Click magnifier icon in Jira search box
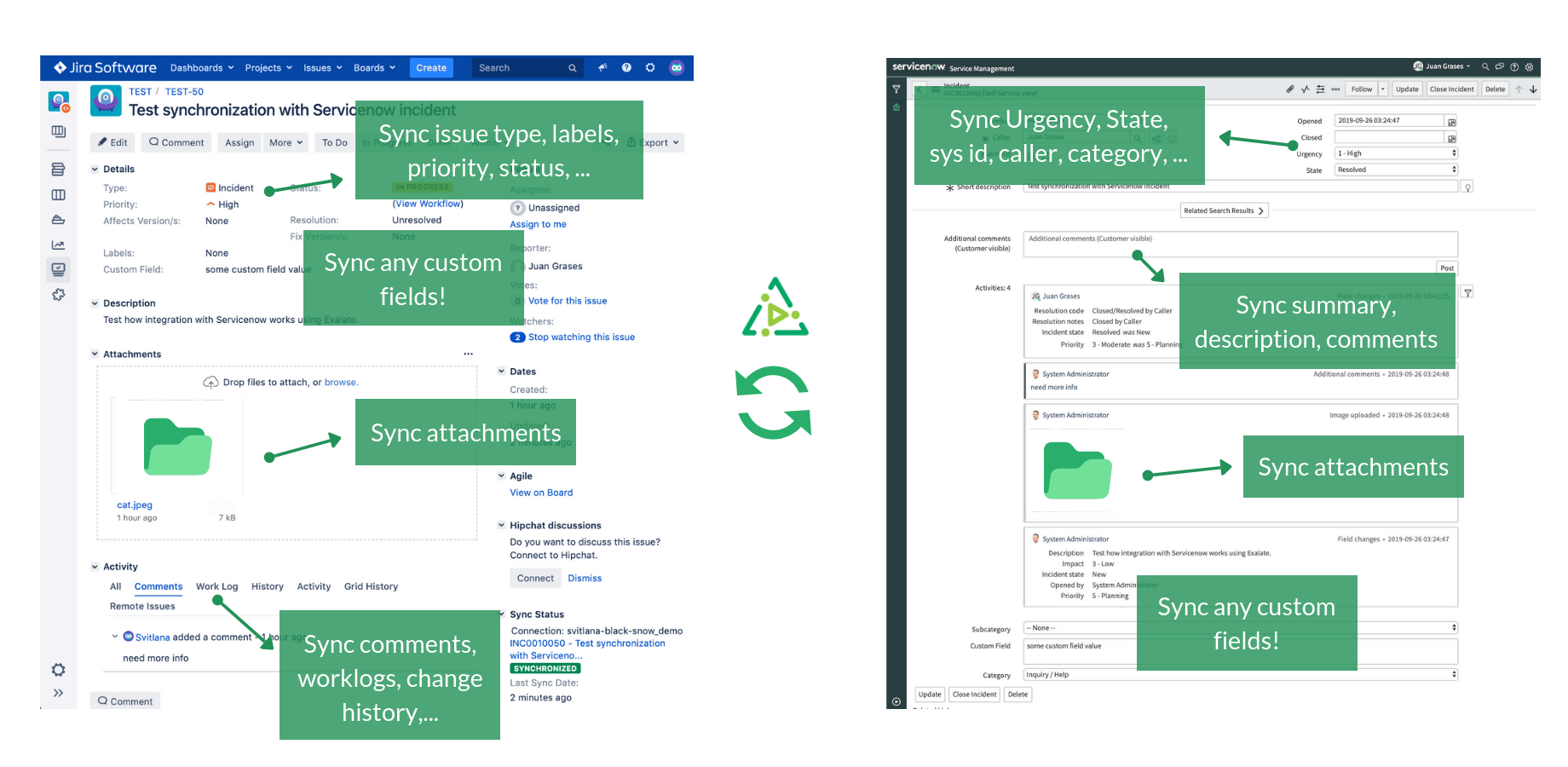 point(573,68)
